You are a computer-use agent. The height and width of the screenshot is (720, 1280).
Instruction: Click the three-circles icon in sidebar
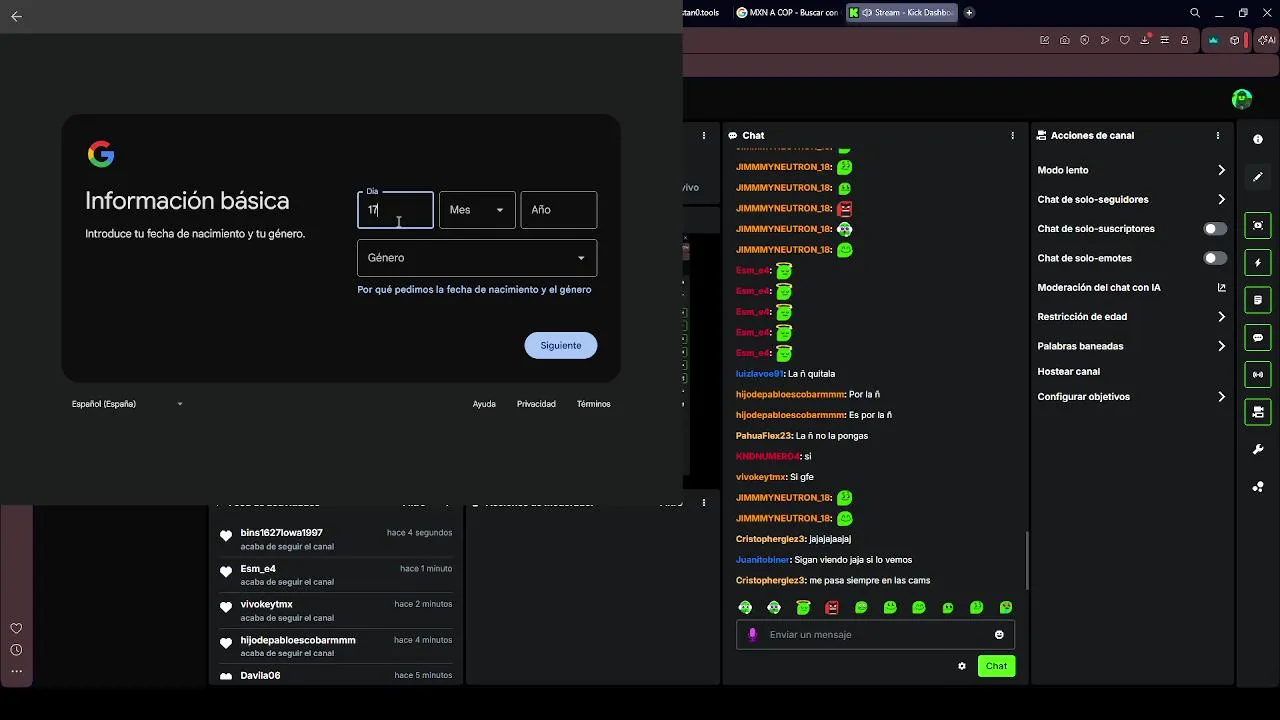click(1258, 487)
